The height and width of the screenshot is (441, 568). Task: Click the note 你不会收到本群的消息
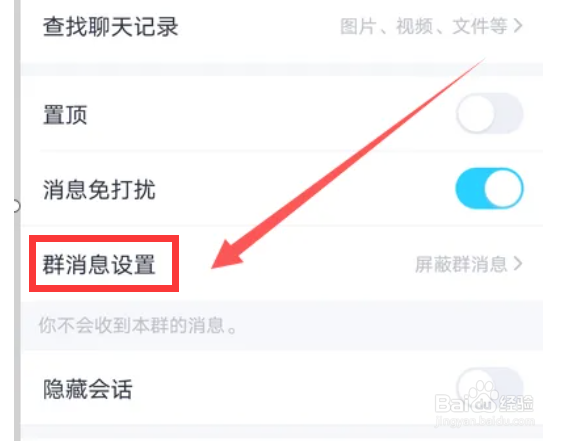point(138,325)
